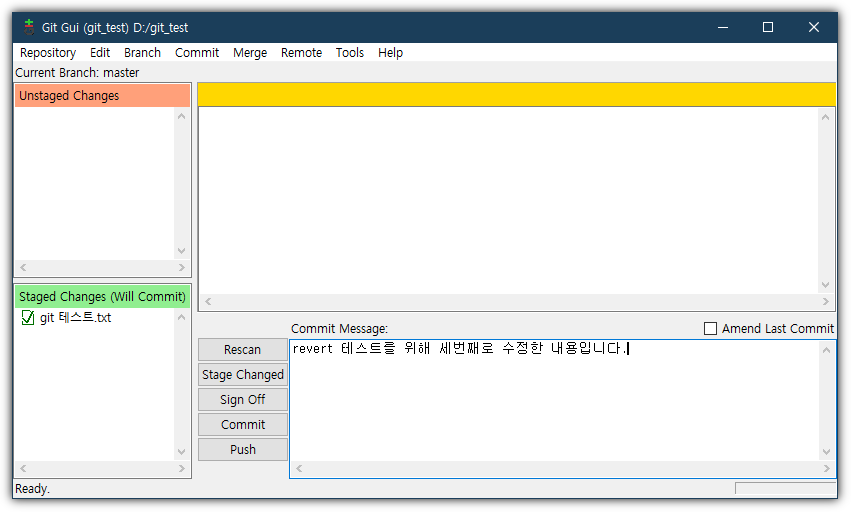Click right arrow of Unstaged Changes horizontal scrollbar
Screen dimensions: 851x512
(x=182, y=267)
